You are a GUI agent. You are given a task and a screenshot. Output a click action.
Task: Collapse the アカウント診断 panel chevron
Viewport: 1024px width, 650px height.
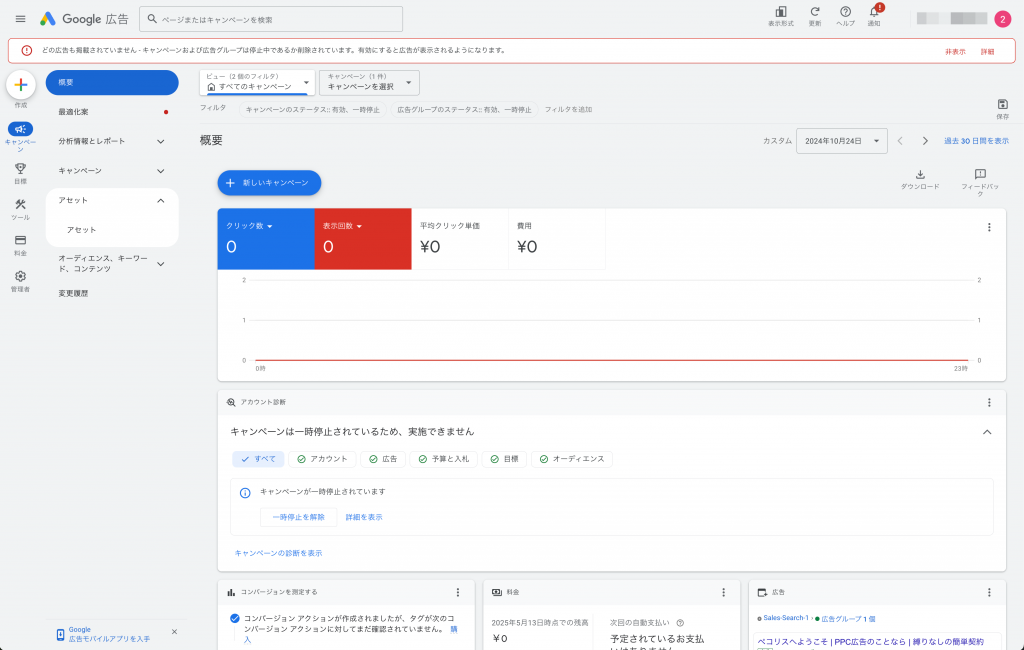pos(987,432)
